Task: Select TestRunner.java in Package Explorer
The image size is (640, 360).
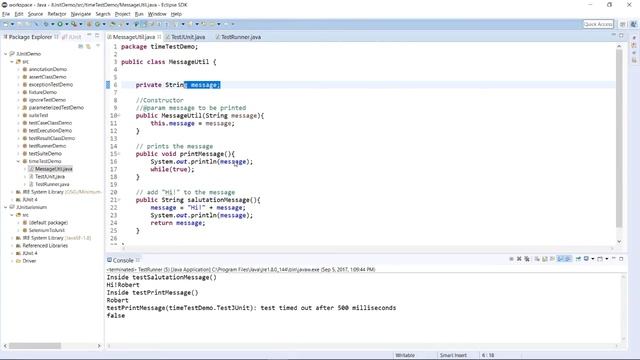Action: click(52, 184)
